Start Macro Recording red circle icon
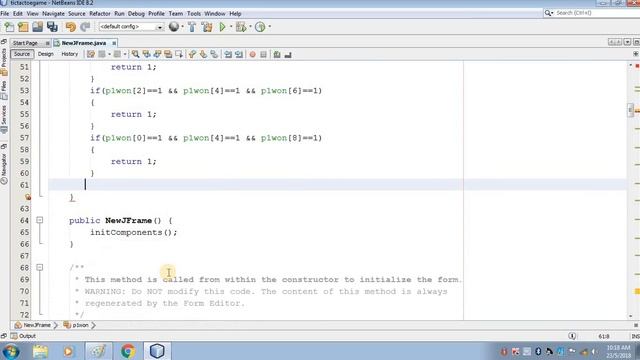The image size is (640, 360). (x=252, y=54)
